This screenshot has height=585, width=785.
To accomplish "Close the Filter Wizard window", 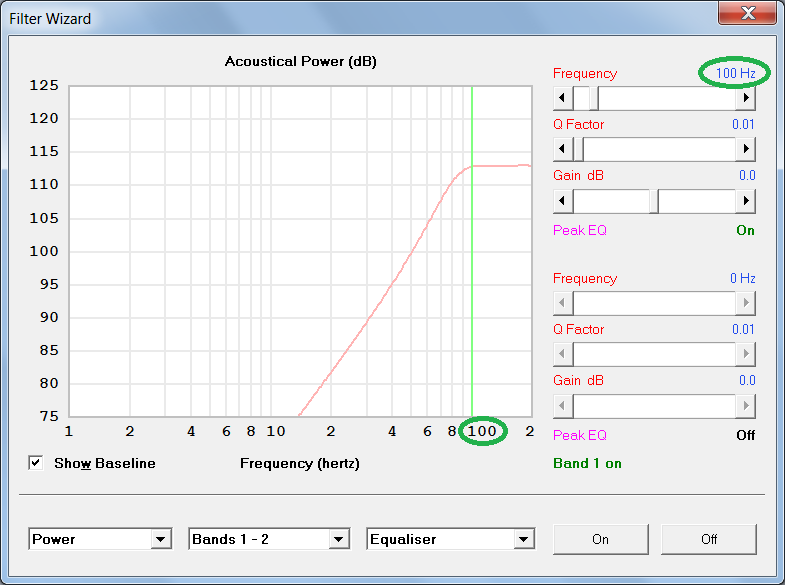I will pos(747,13).
